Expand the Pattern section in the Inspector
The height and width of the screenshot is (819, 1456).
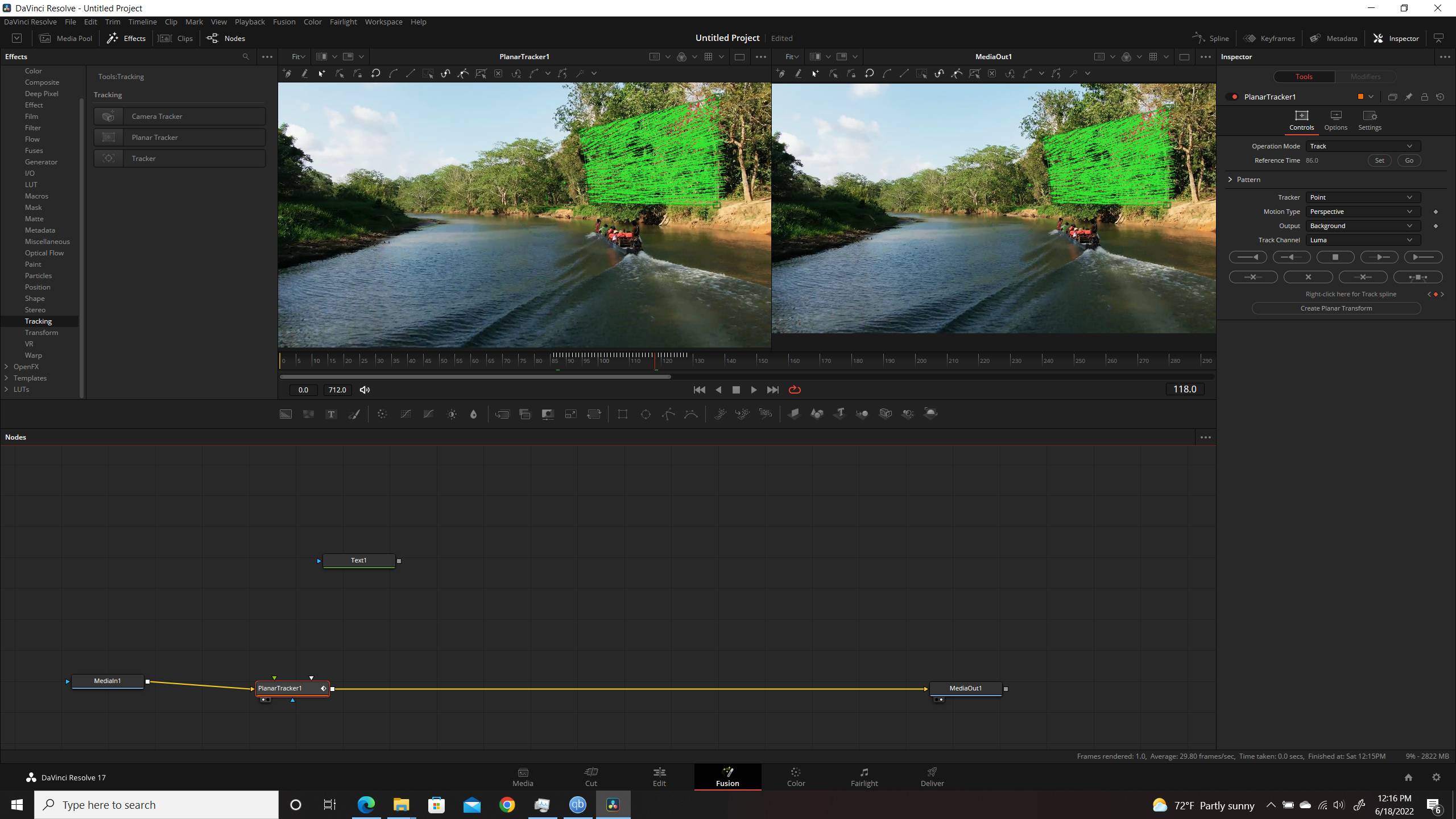click(x=1230, y=180)
